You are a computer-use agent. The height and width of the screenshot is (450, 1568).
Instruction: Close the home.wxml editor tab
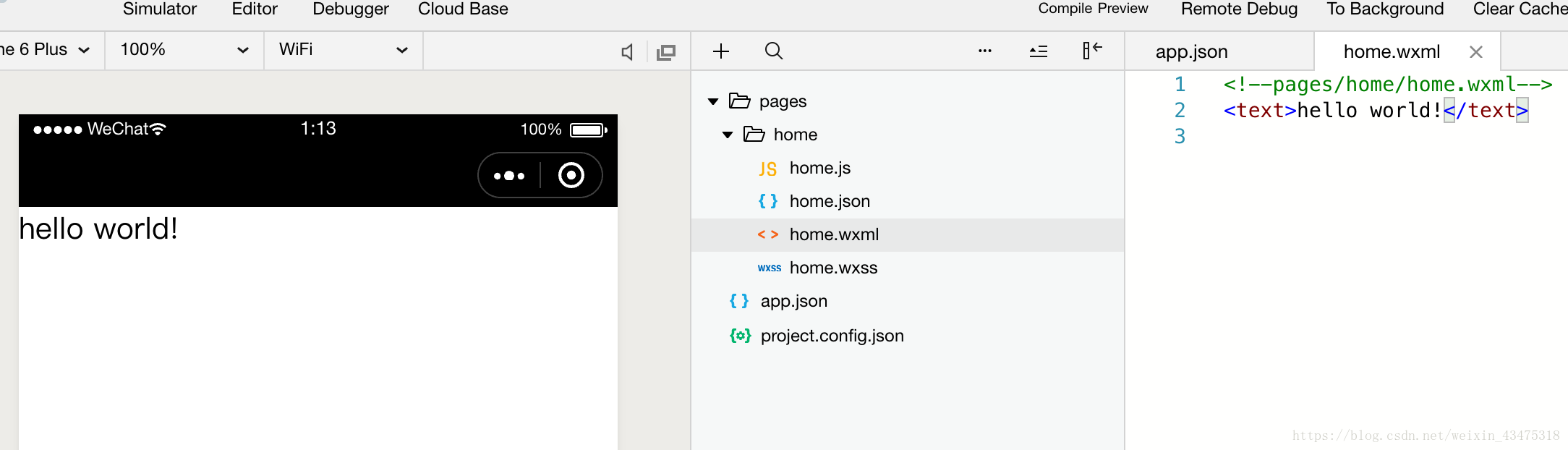tap(1476, 52)
